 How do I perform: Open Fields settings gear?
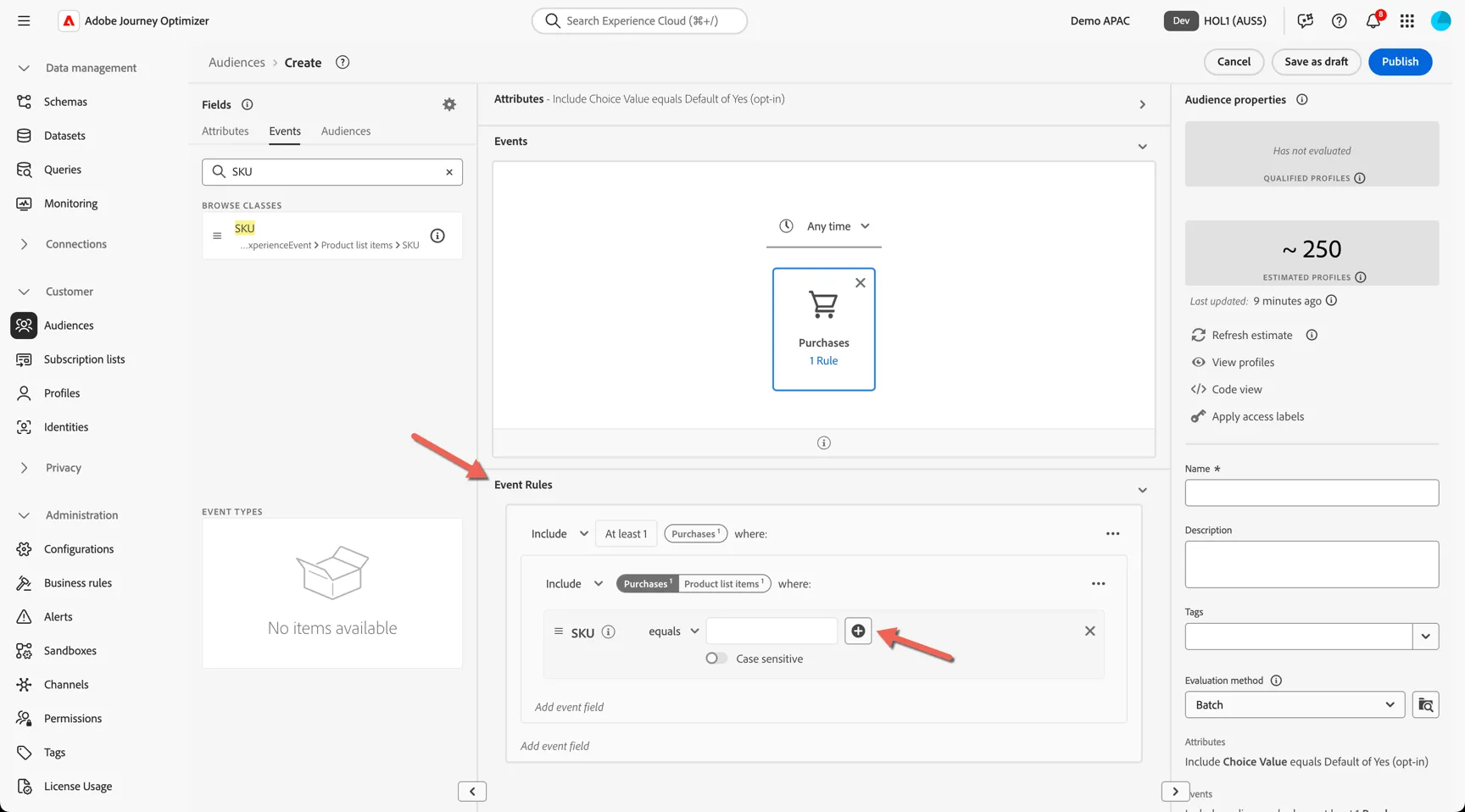click(449, 104)
